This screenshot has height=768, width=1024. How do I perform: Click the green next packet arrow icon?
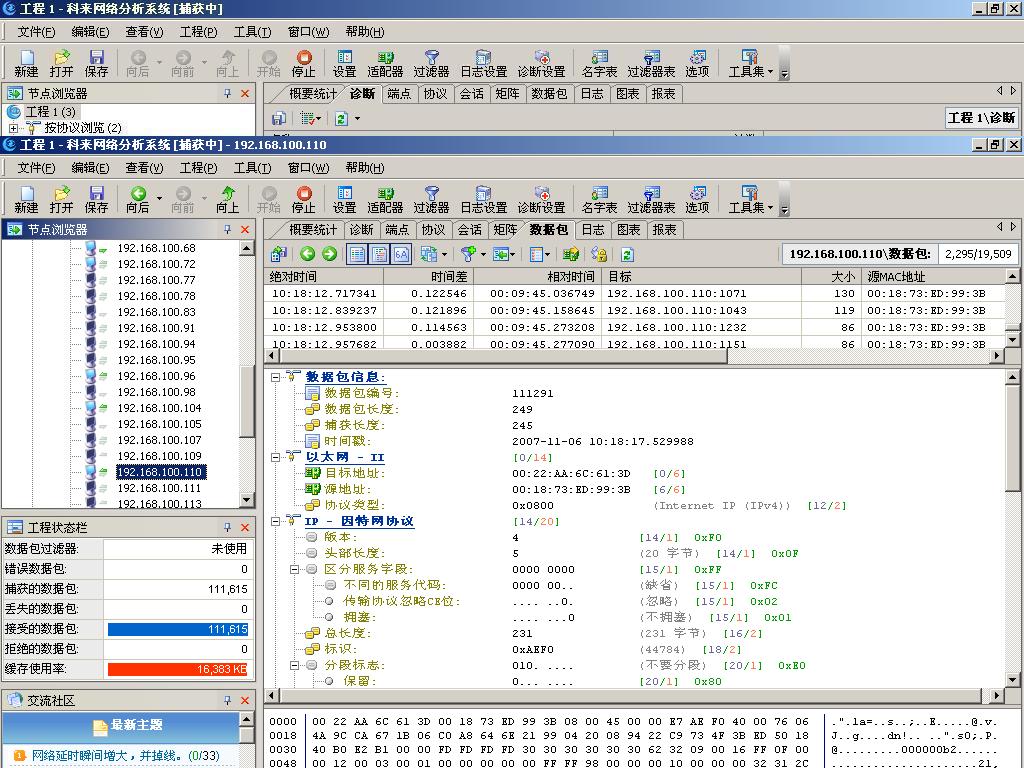click(x=329, y=254)
